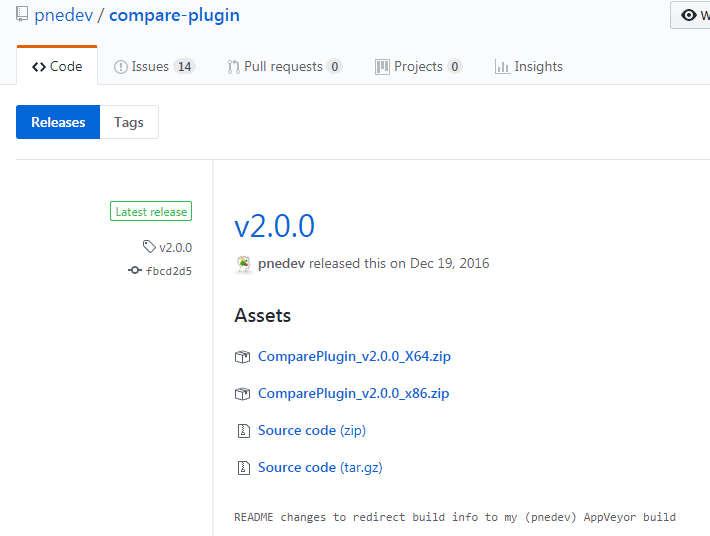This screenshot has height=536, width=710.
Task: Switch to the Tags view
Action: click(x=129, y=122)
